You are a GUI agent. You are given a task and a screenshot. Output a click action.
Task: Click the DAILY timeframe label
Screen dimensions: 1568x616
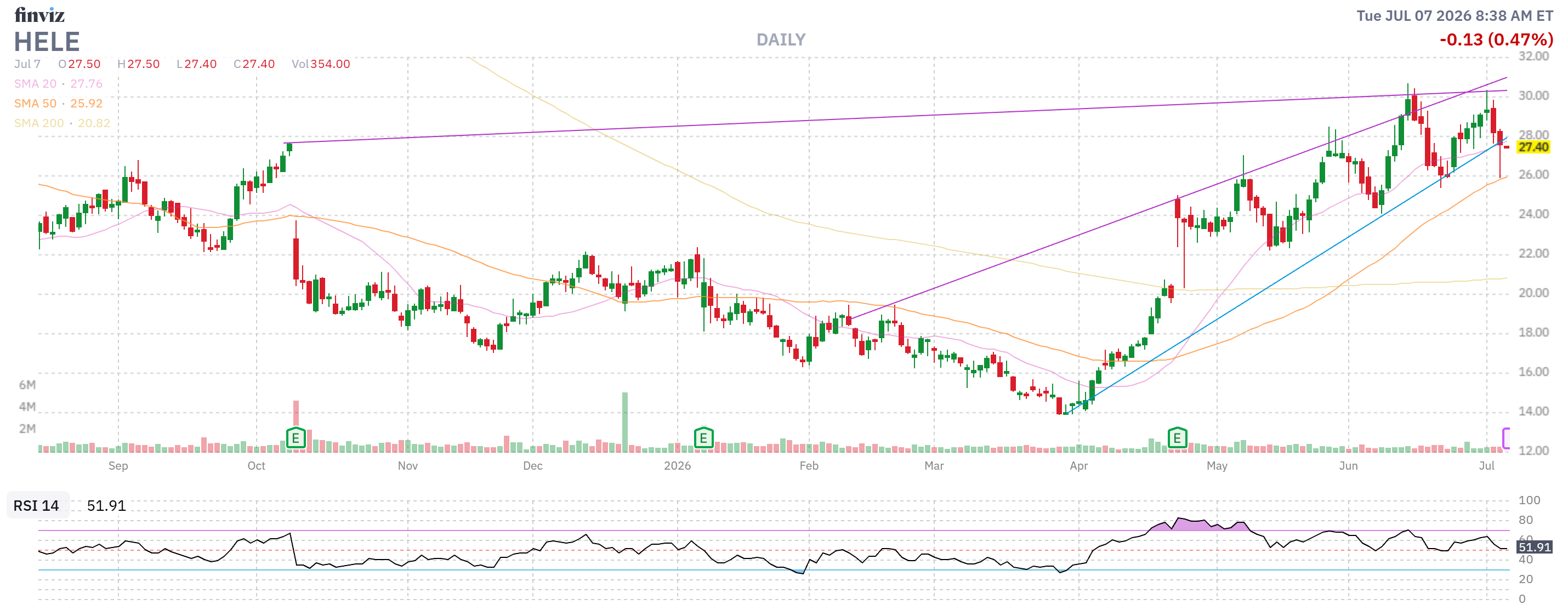coord(780,39)
